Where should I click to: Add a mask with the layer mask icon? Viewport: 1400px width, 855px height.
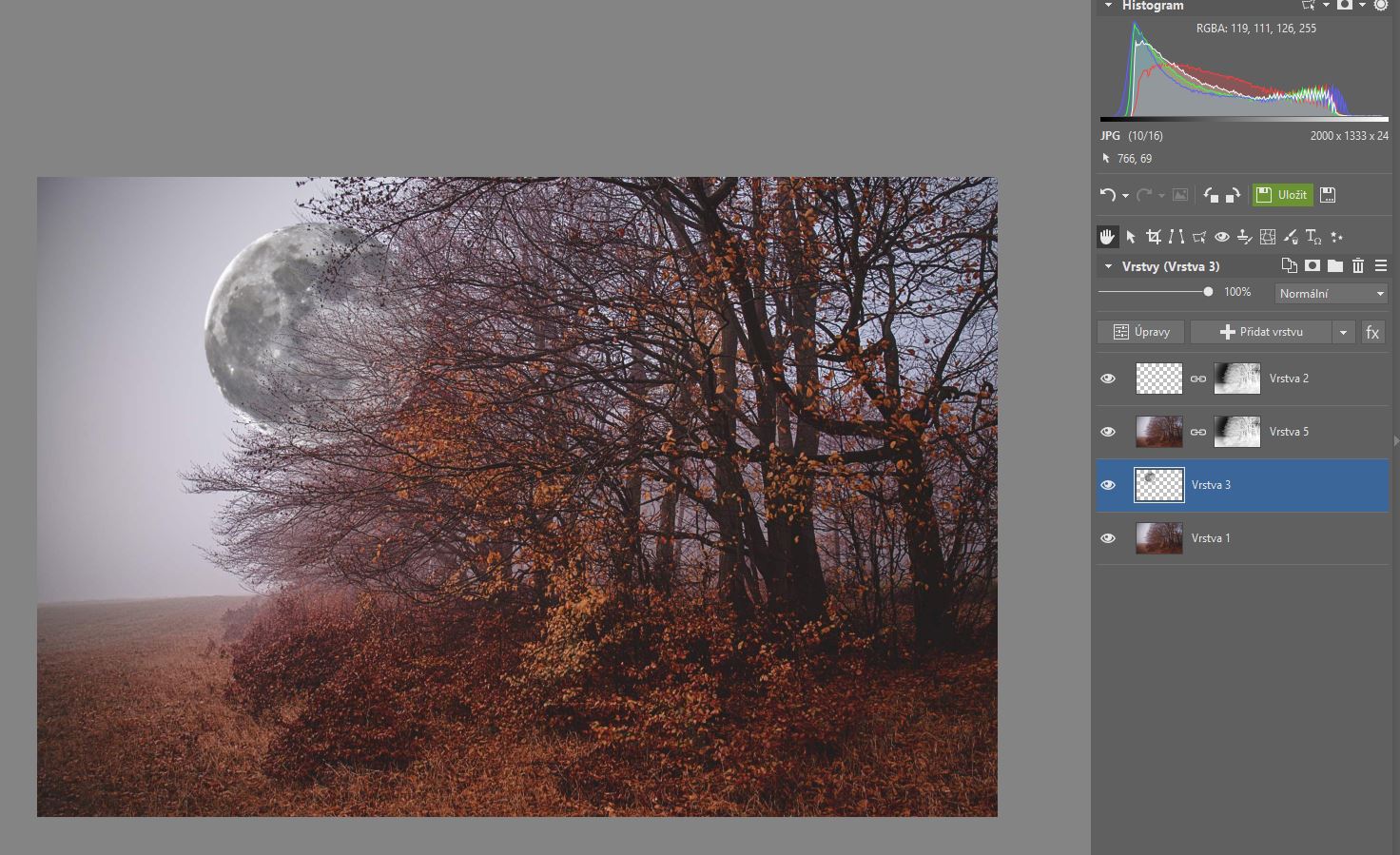coord(1312,266)
